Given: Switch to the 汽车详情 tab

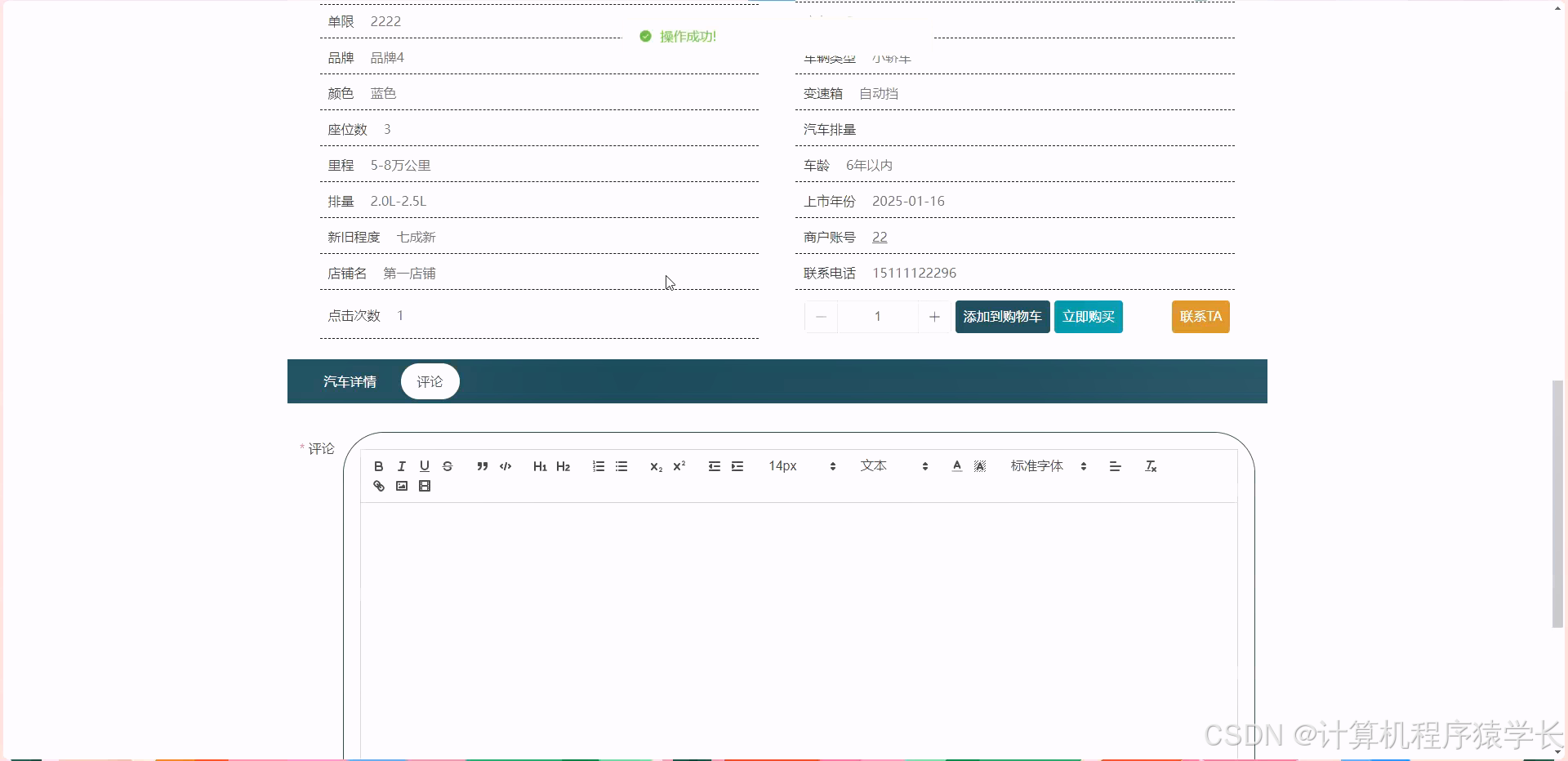Looking at the screenshot, I should click(350, 380).
